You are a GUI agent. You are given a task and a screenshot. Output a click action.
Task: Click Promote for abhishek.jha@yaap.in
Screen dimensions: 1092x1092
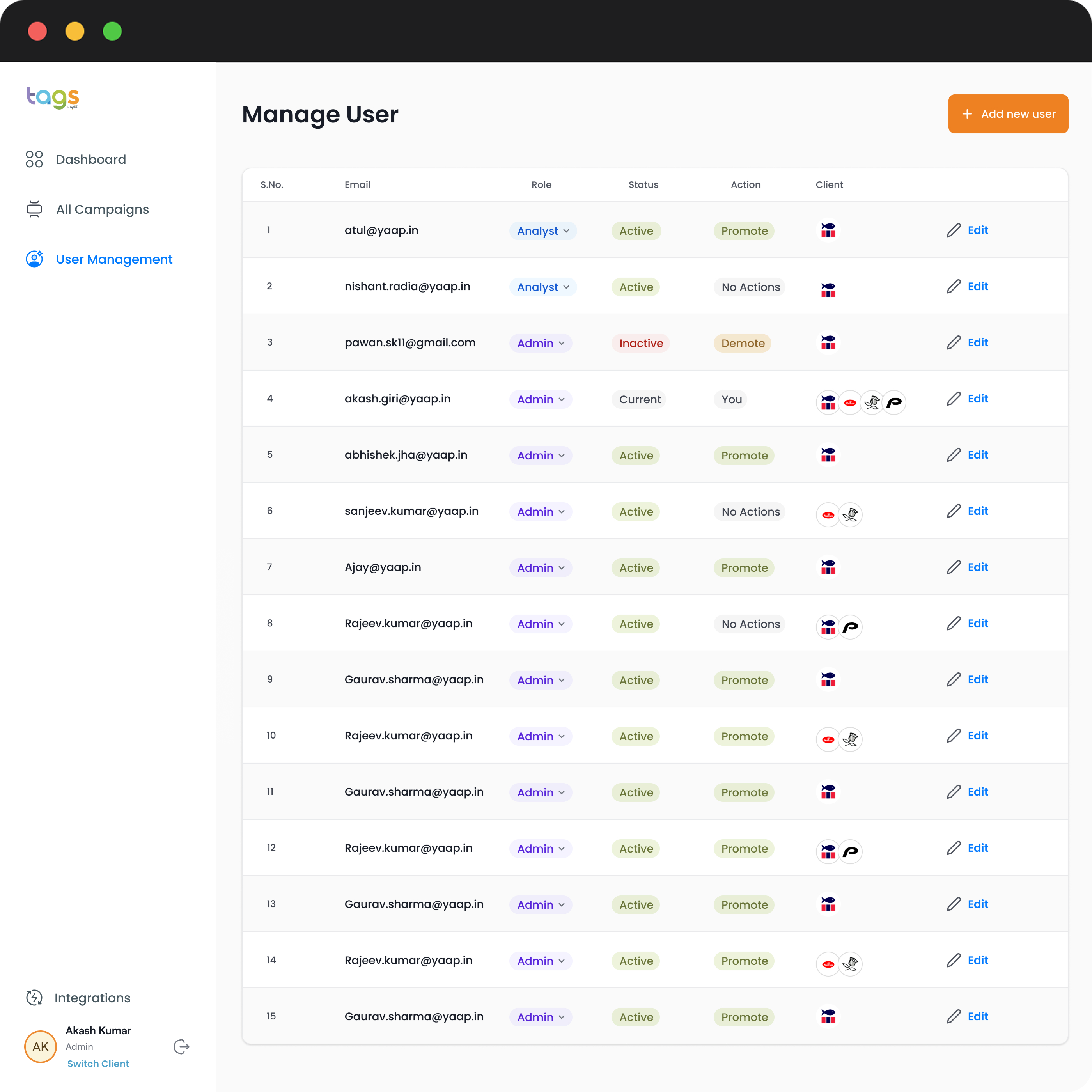click(744, 456)
